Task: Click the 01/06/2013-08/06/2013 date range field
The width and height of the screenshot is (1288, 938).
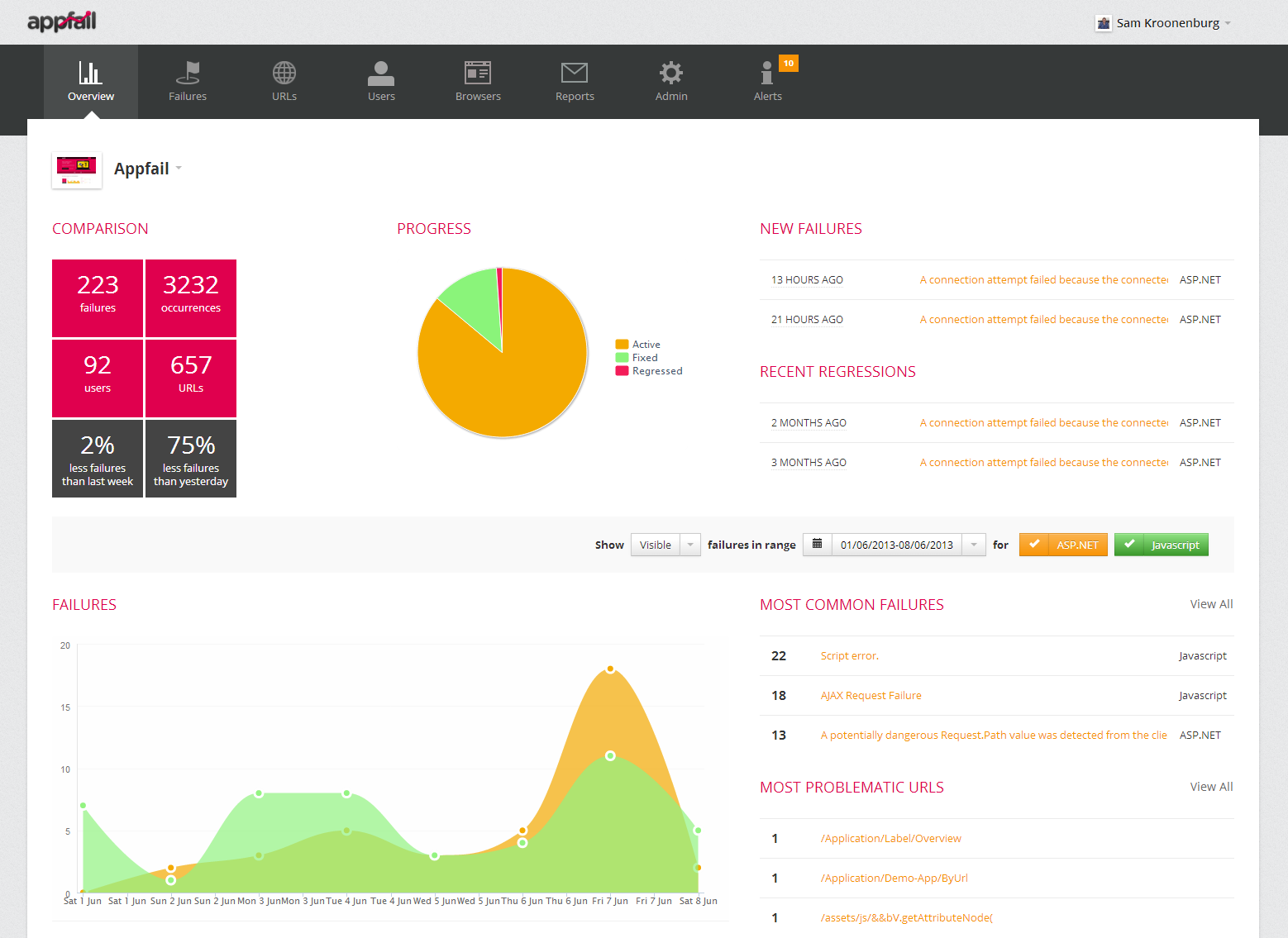Action: pos(897,545)
